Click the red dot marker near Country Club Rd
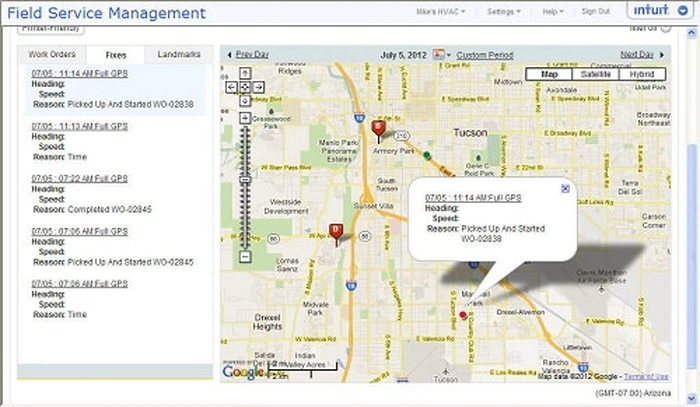The image size is (700, 407). [463, 315]
